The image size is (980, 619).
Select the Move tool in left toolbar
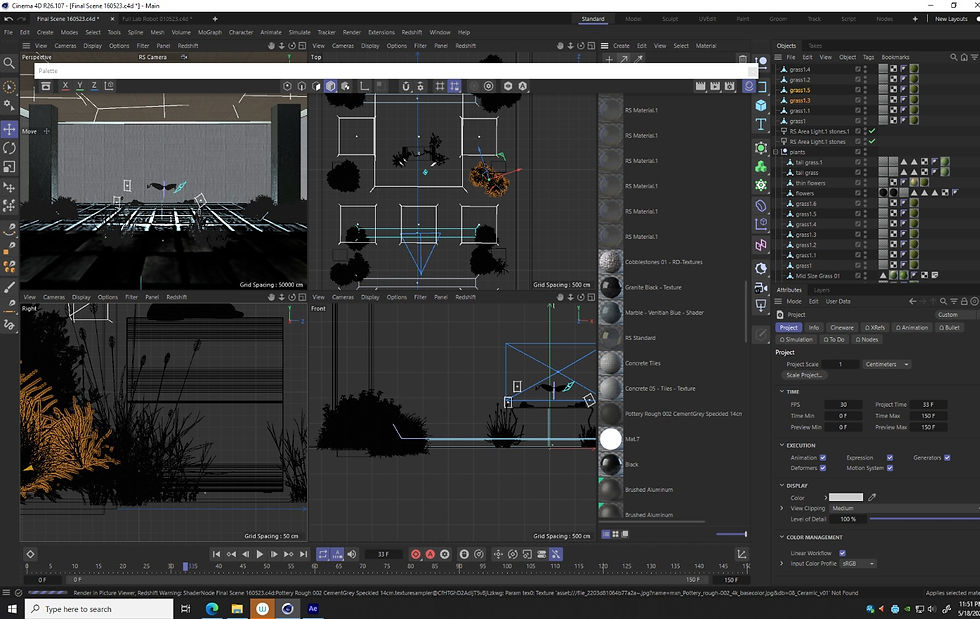pos(9,129)
